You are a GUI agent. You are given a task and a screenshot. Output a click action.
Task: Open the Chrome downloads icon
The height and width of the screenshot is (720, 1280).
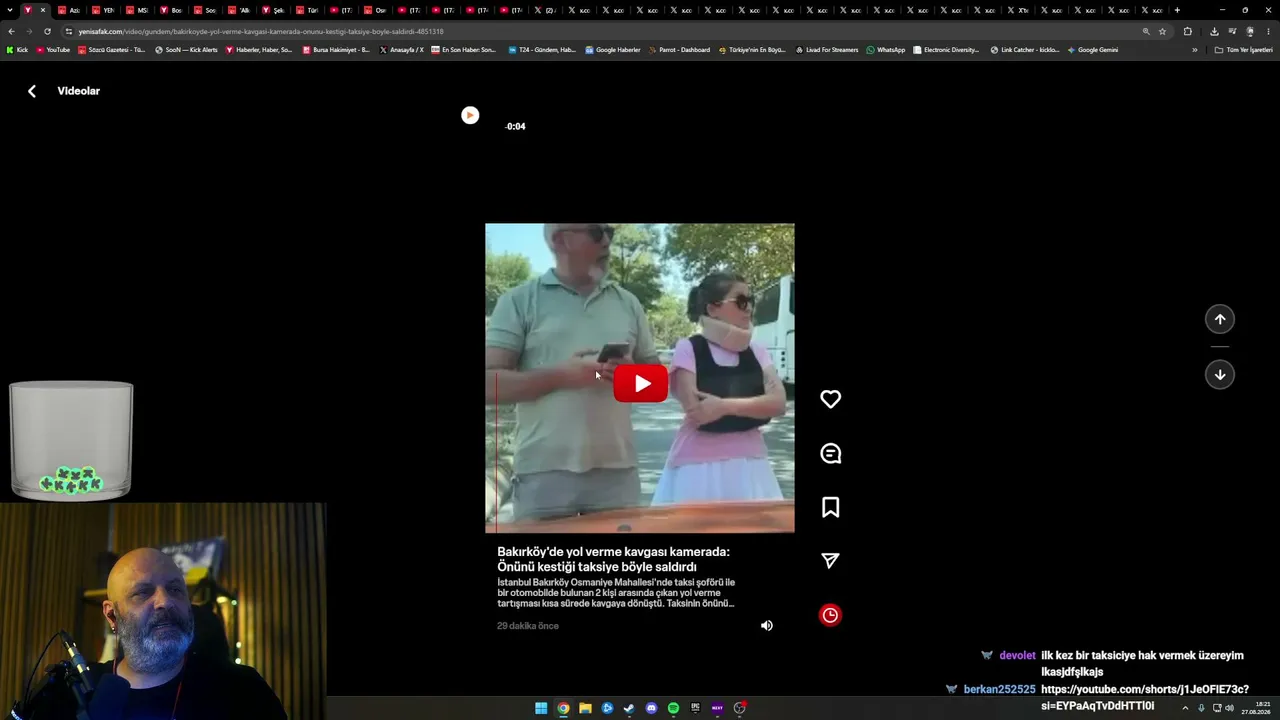(x=1214, y=31)
